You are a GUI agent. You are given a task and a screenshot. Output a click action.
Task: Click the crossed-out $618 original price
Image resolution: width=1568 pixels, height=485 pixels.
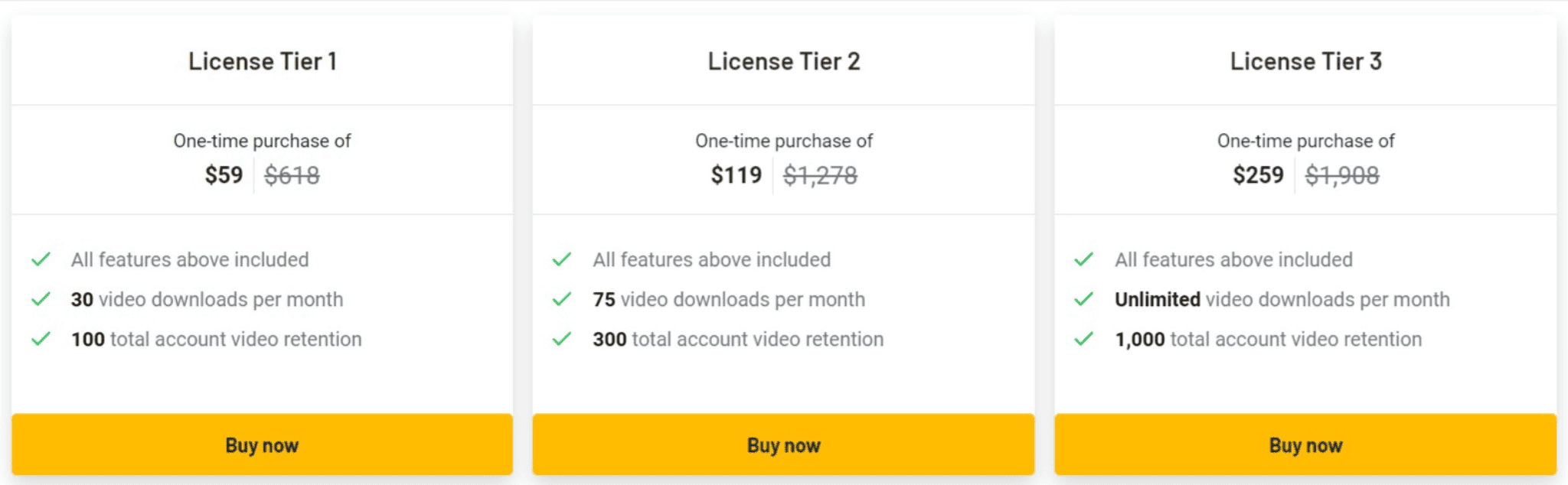click(292, 176)
